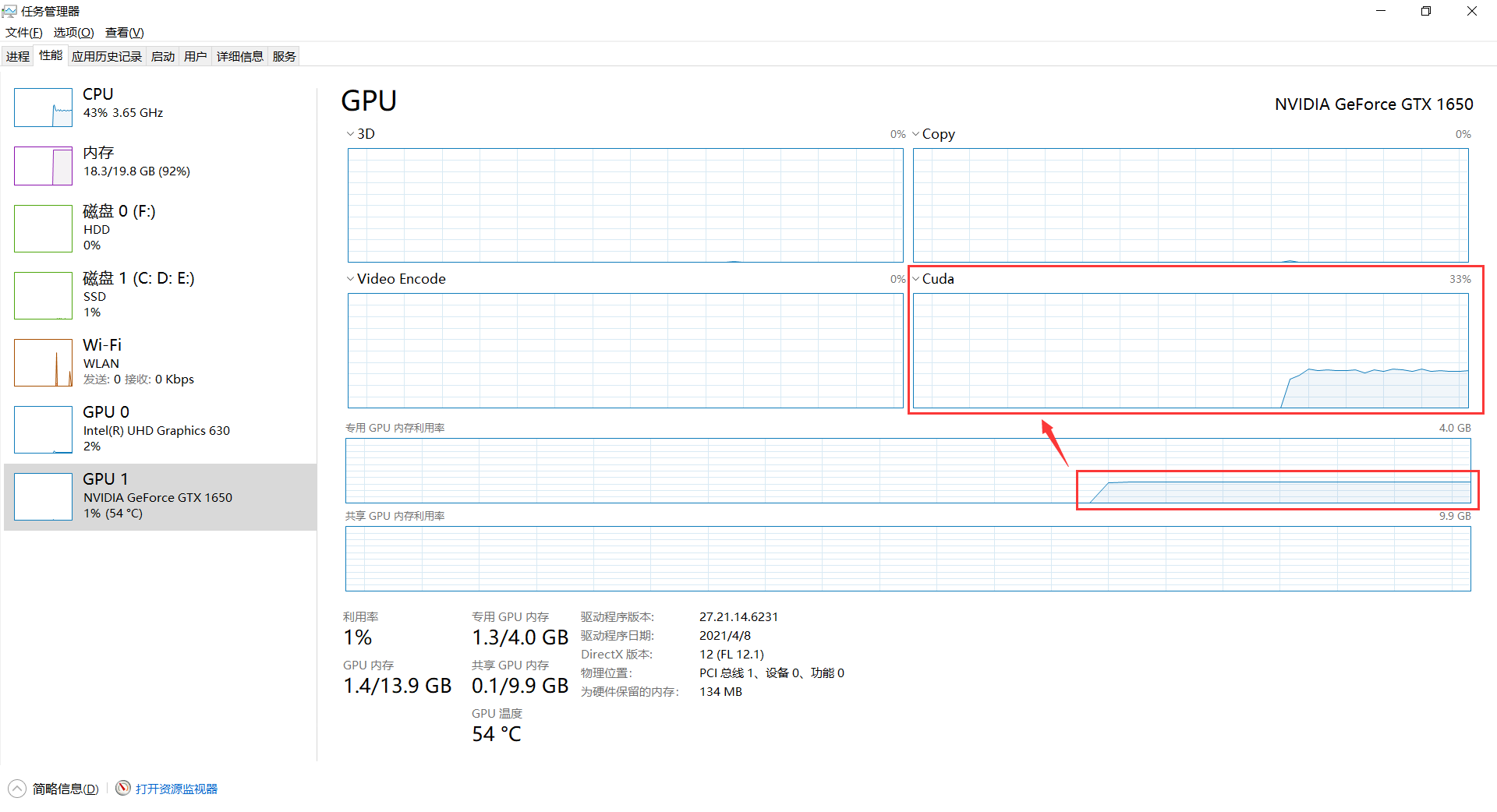The height and width of the screenshot is (812, 1497).
Task: Select the Wi-Fi graph thumbnail
Action: (43, 362)
